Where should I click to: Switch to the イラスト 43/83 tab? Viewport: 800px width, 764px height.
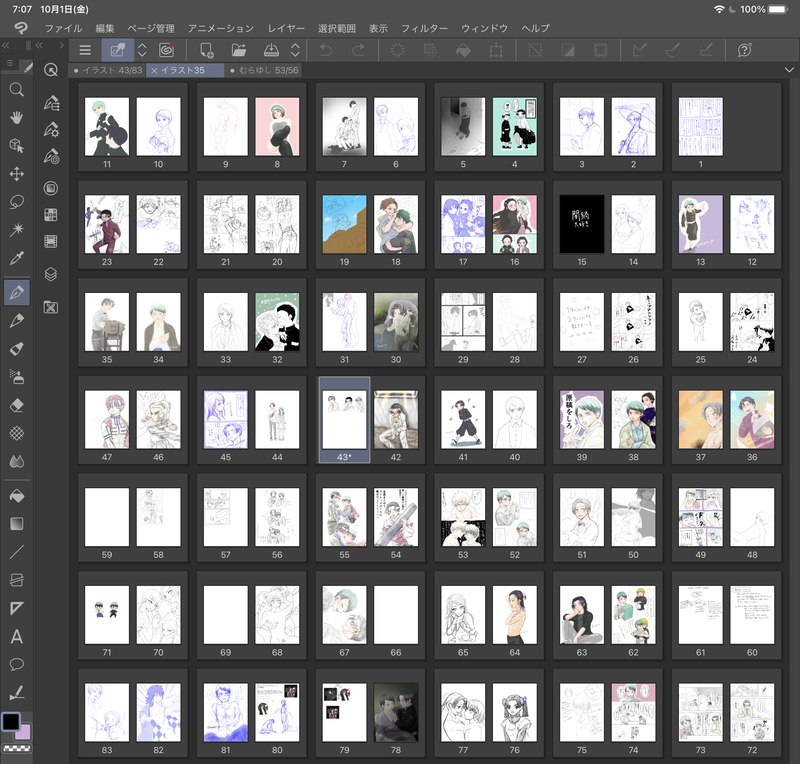pyautogui.click(x=108, y=70)
